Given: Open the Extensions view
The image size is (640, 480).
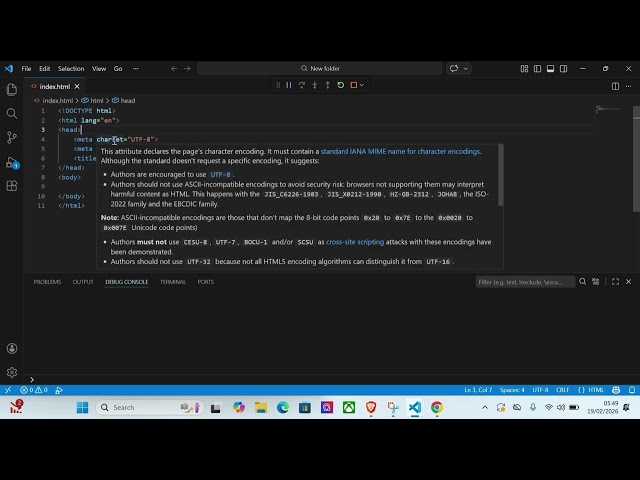Looking at the screenshot, I should [12, 186].
